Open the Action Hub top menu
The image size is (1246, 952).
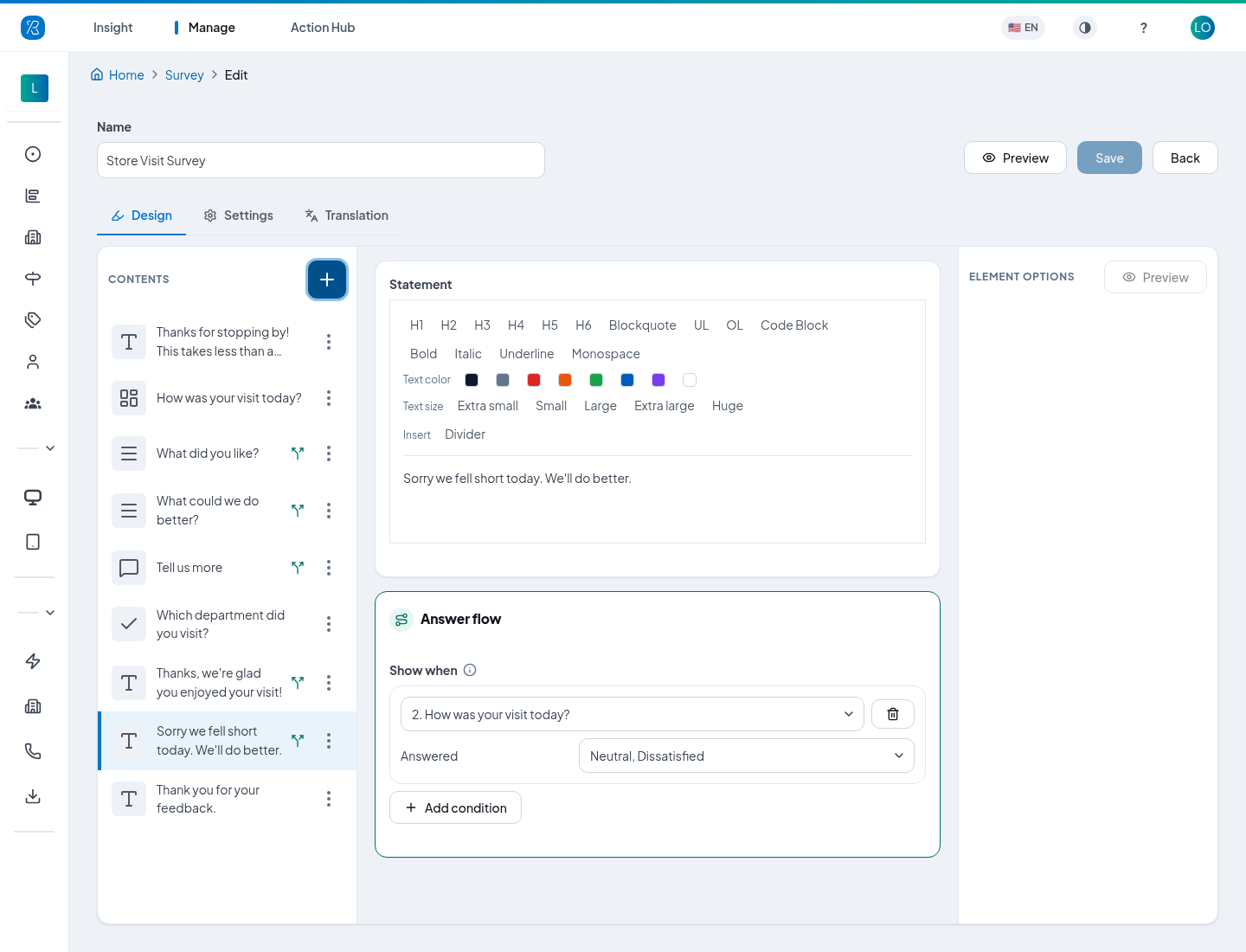tap(323, 28)
